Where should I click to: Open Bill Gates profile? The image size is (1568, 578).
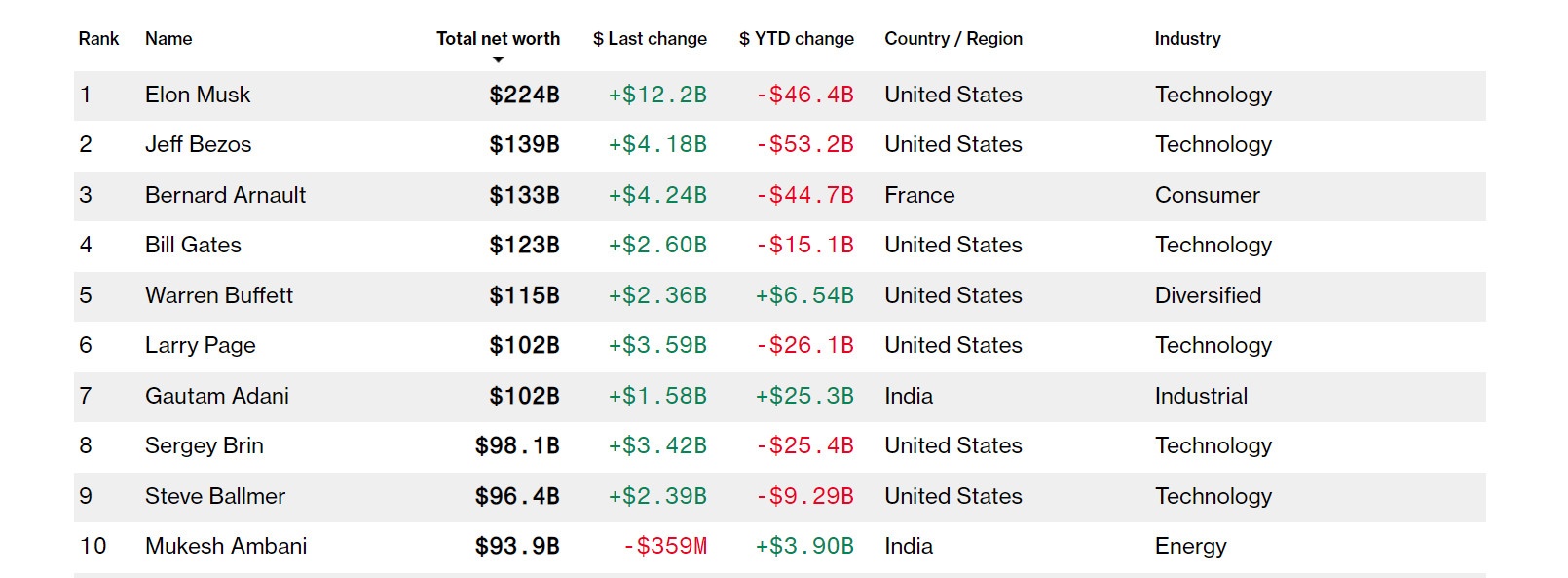(x=193, y=246)
